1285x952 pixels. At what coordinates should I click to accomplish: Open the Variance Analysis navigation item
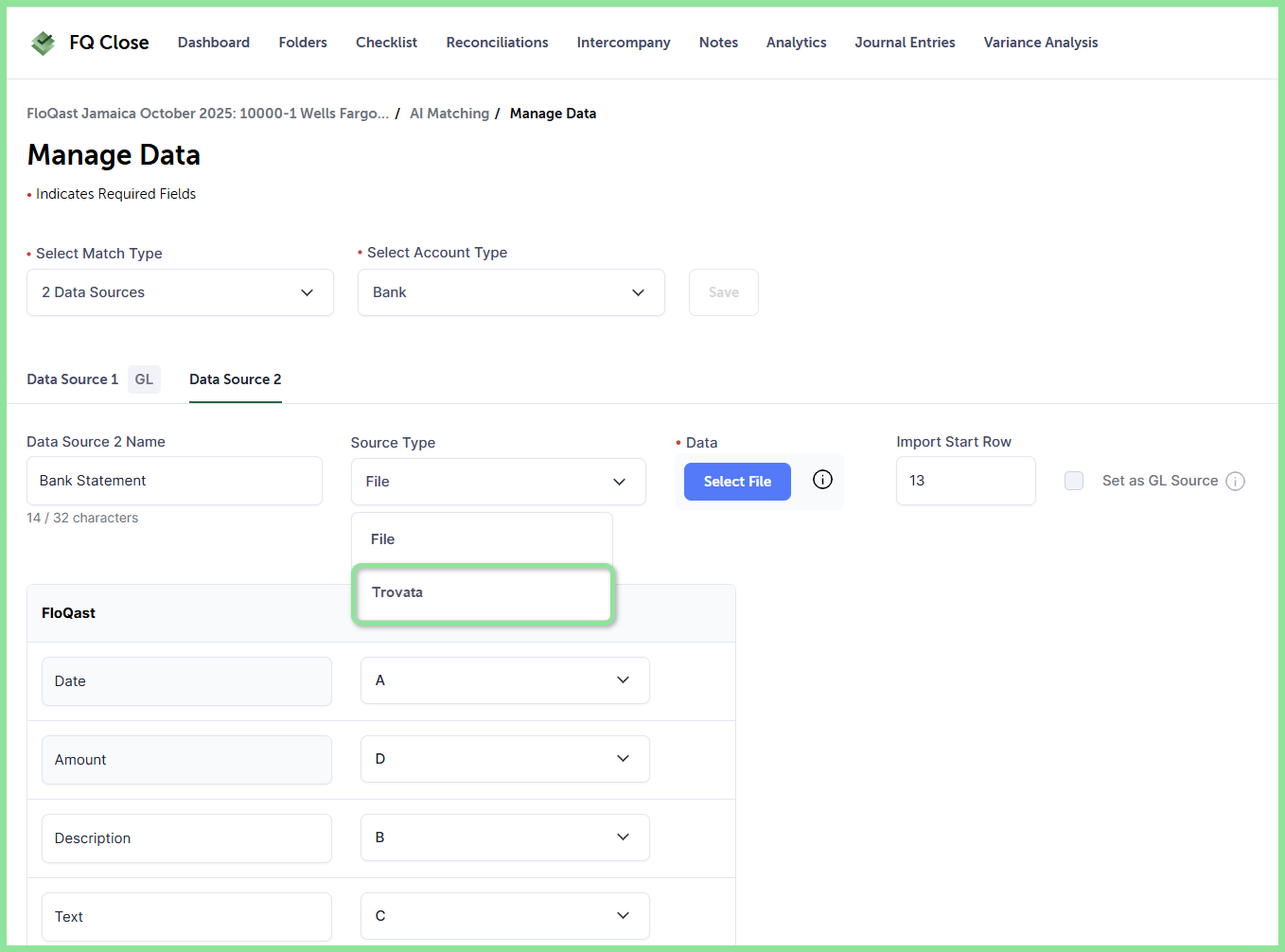(1041, 43)
